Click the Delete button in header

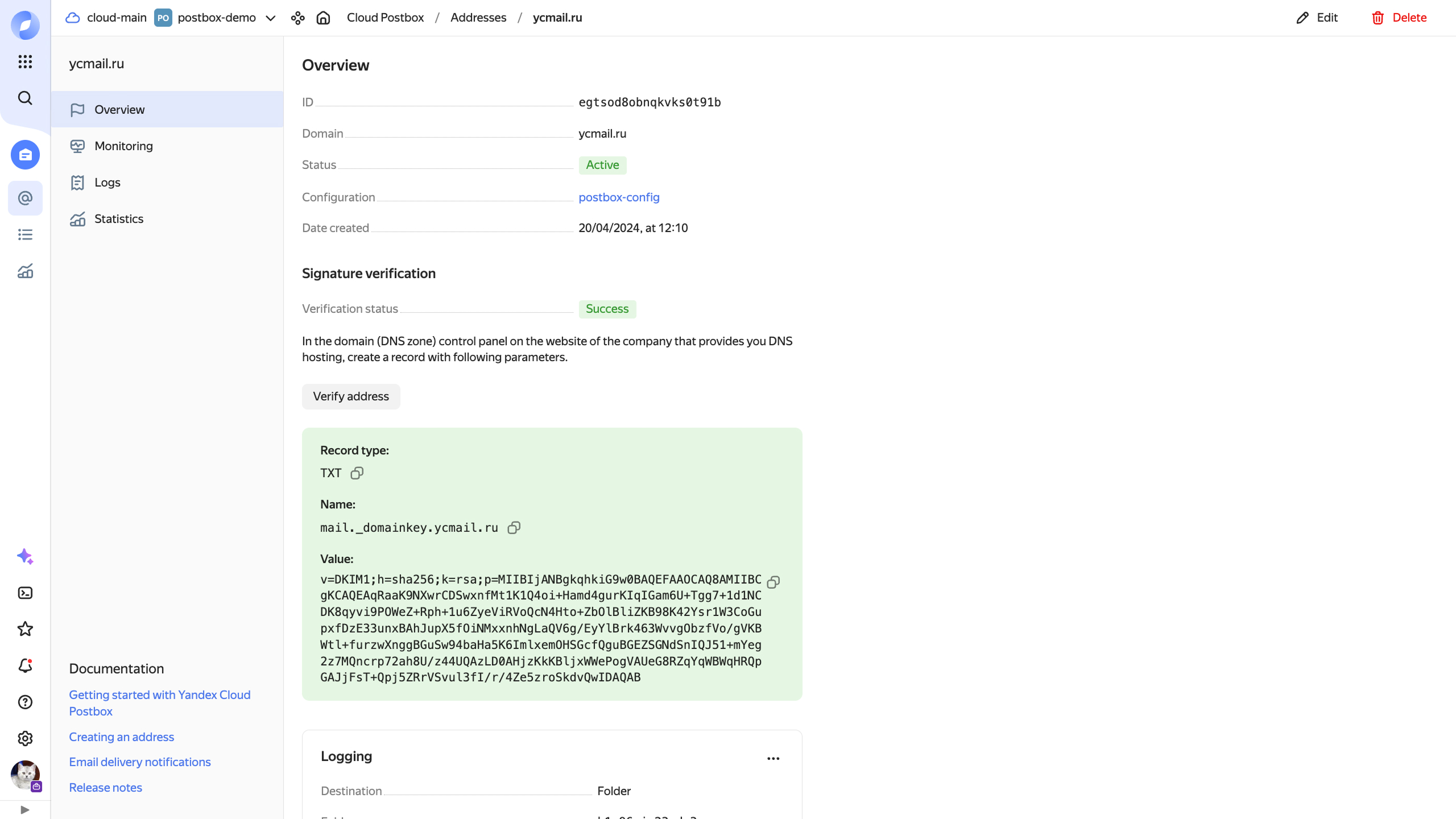[x=1399, y=18]
